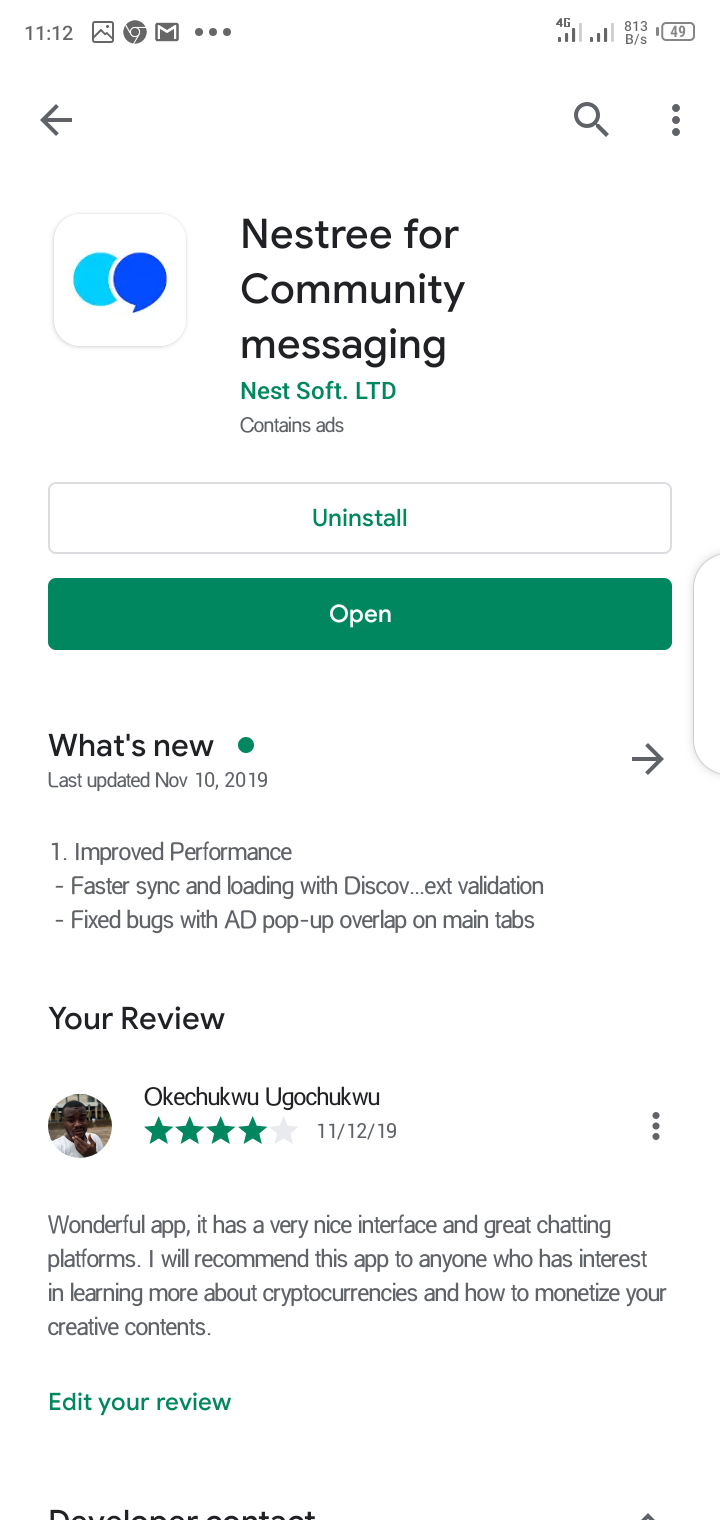Tap the Nestree app logo icon
Image resolution: width=720 pixels, height=1520 pixels.
click(120, 280)
